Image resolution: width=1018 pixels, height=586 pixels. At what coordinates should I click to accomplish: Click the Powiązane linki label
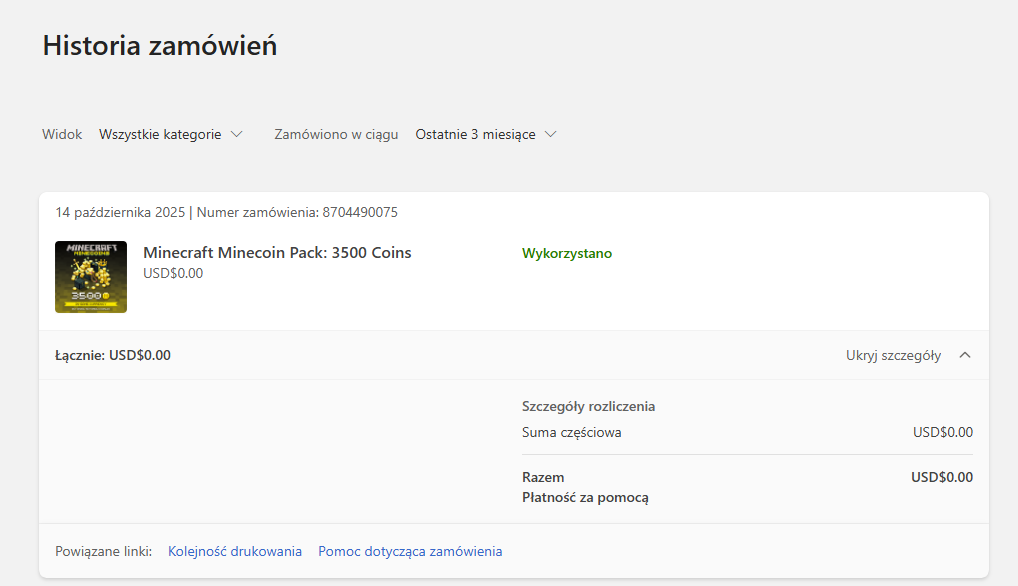pyautogui.click(x=104, y=551)
